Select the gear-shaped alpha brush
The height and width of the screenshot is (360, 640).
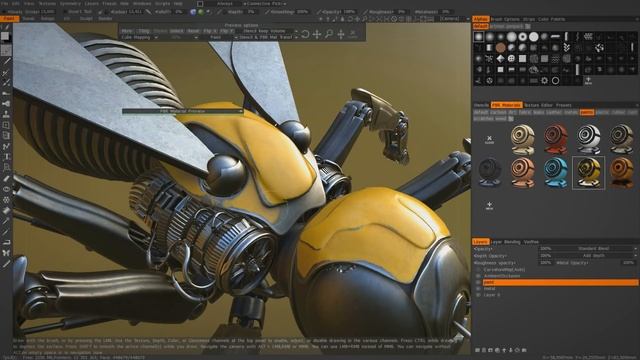[544, 80]
